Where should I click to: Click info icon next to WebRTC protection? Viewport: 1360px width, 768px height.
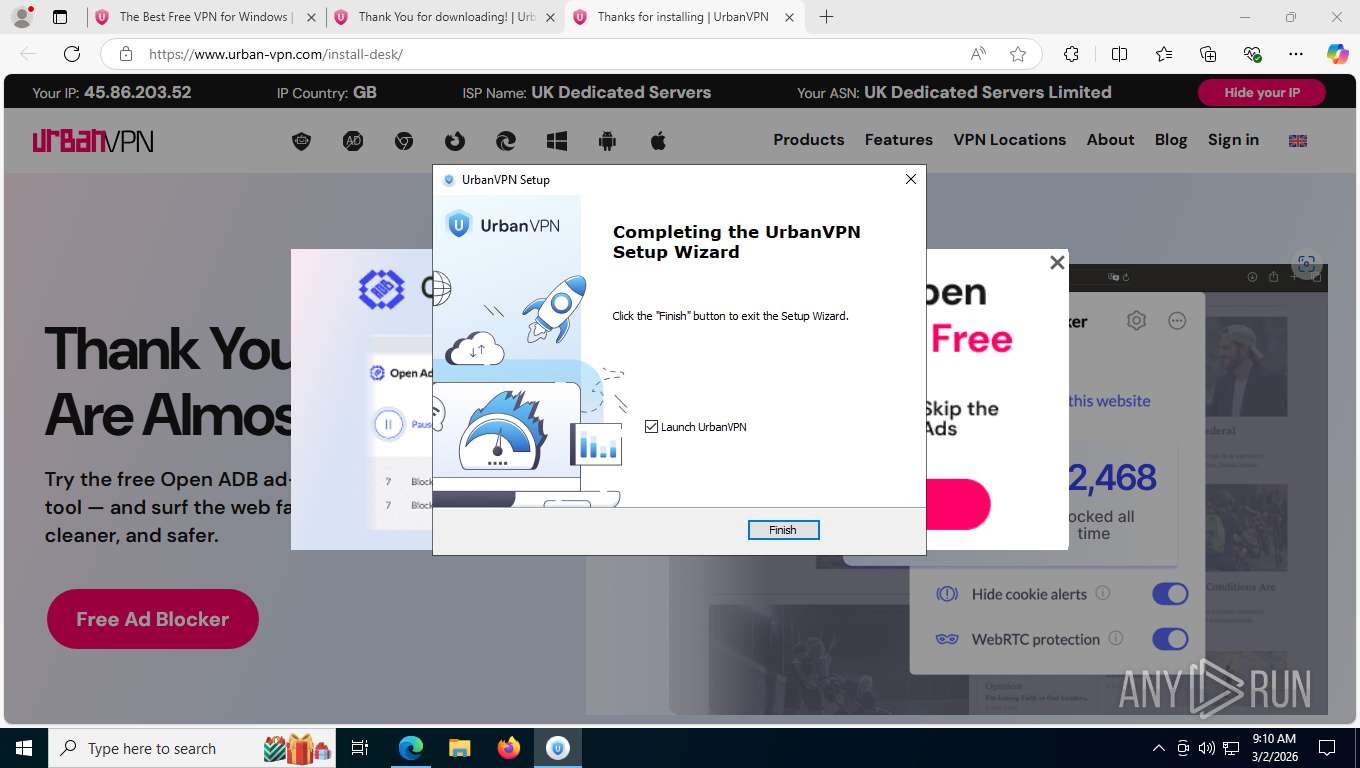point(1116,638)
